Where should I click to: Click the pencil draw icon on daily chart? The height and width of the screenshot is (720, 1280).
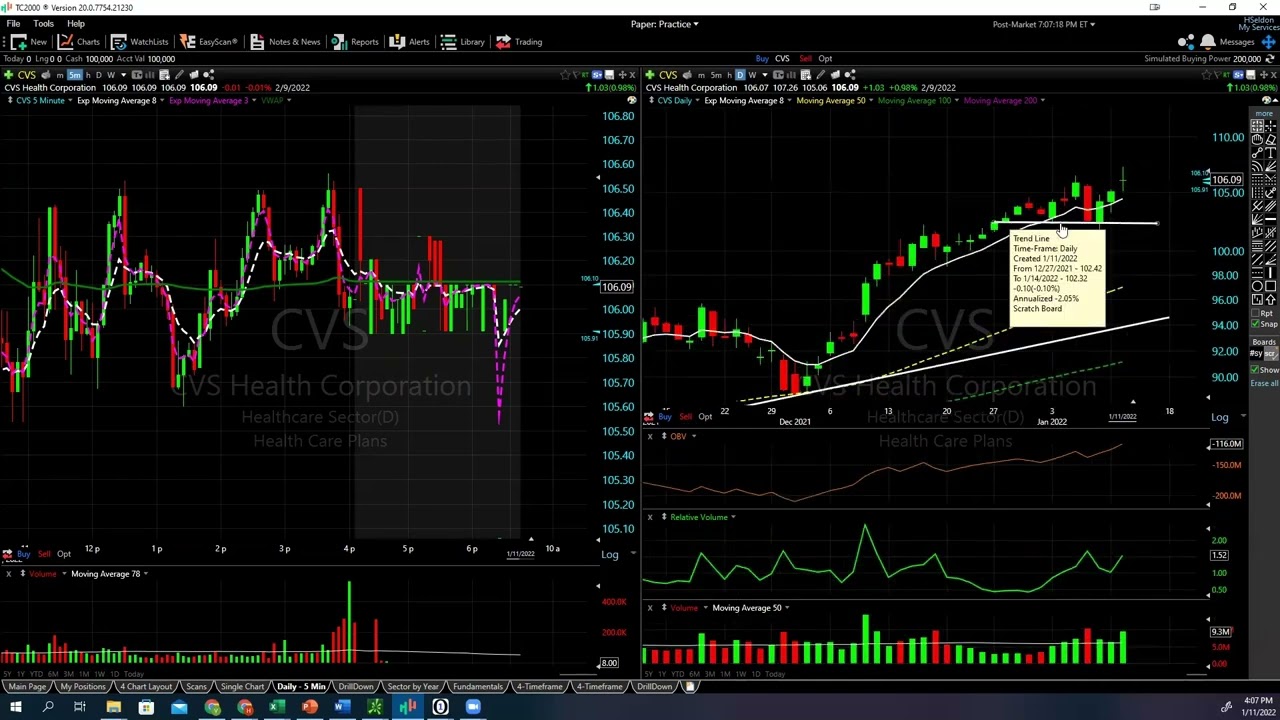820,74
